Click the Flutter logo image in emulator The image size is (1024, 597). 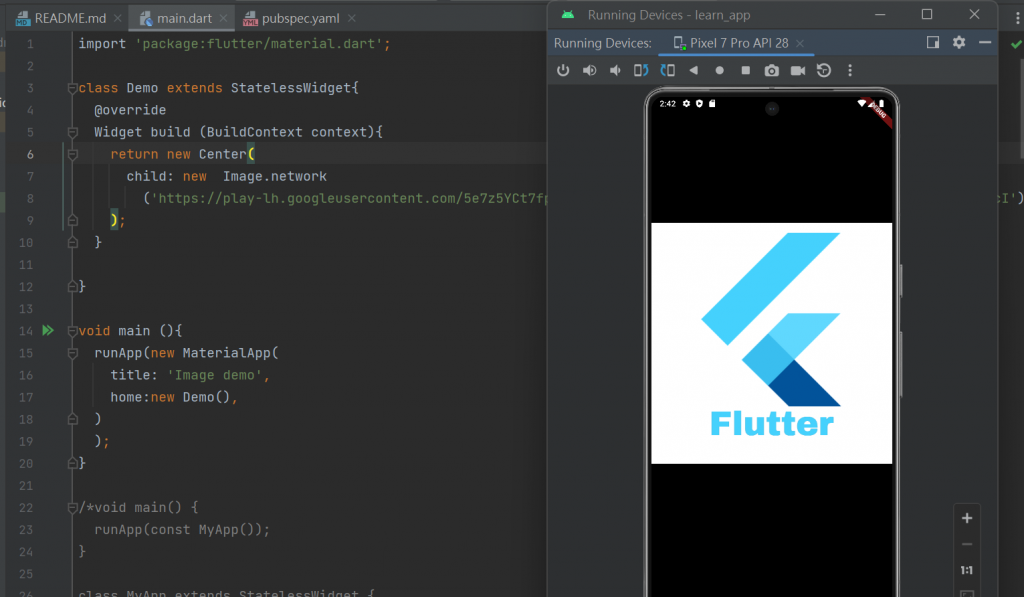(x=771, y=343)
